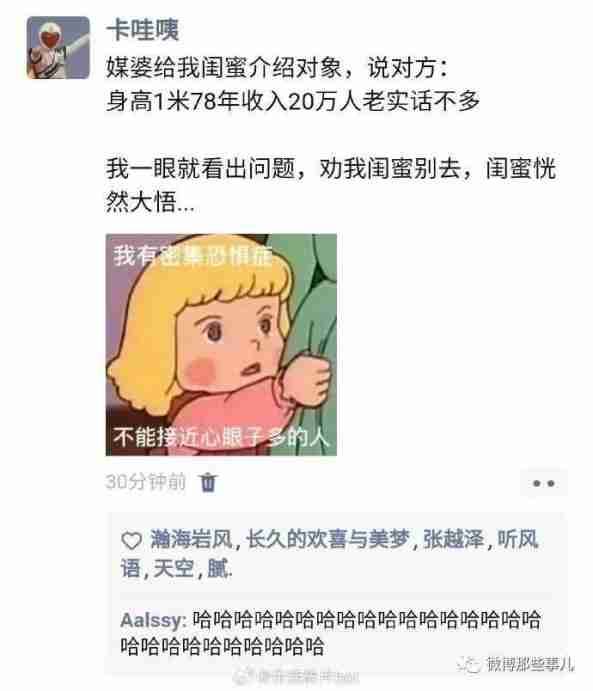Tap the meme caption 我有密集恐惧症
This screenshot has width=593, height=691.
(x=193, y=256)
